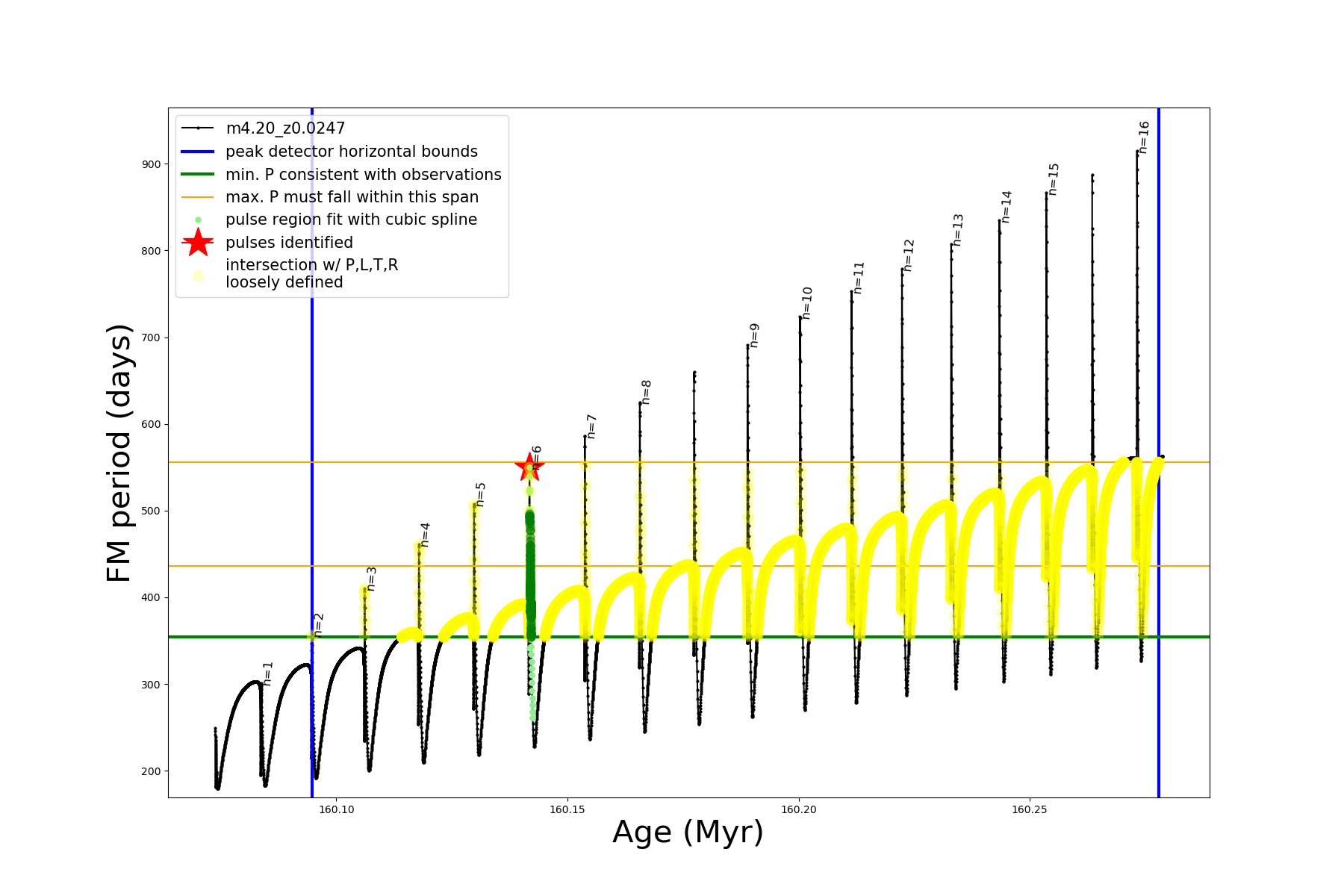Click the light green dot legend marker

click(x=198, y=220)
